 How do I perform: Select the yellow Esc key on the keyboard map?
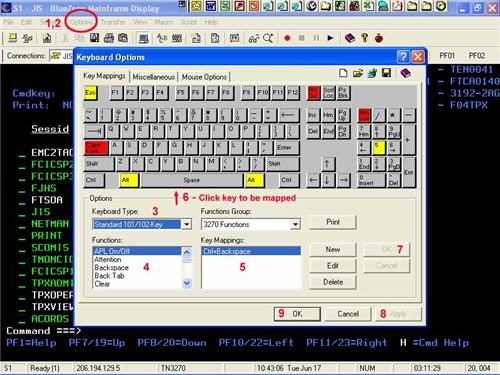pyautogui.click(x=91, y=93)
